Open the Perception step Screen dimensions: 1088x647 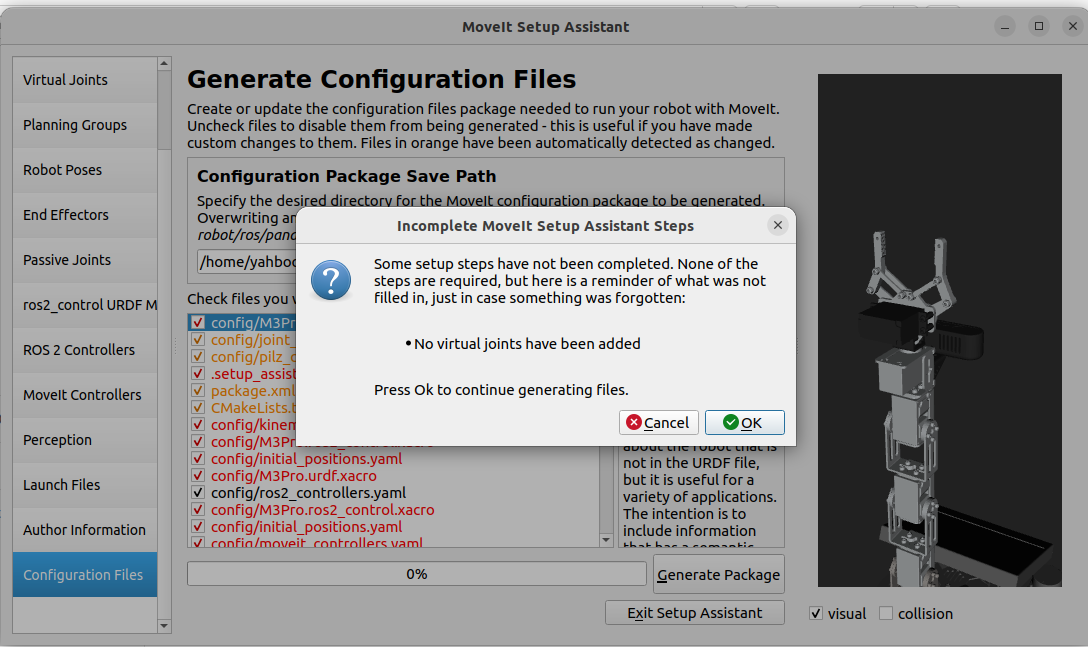[85, 440]
